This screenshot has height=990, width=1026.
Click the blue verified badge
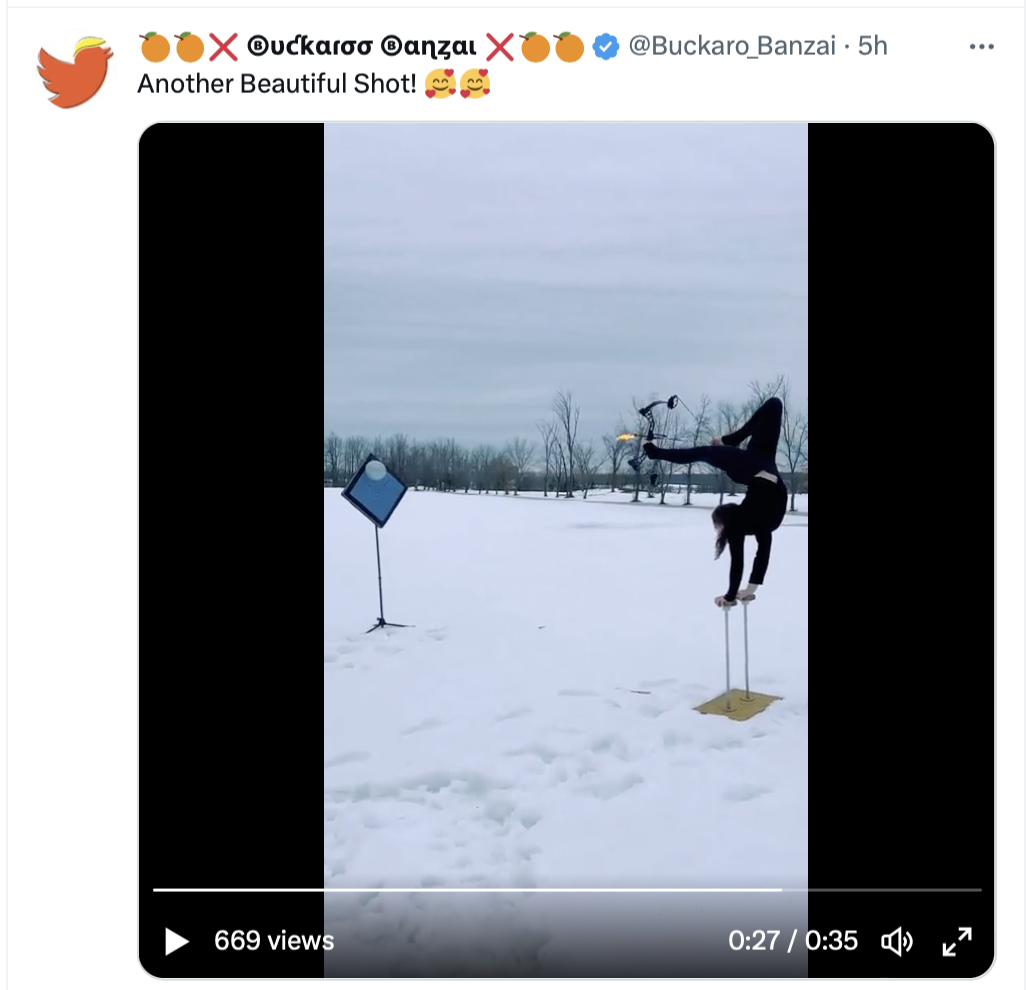[606, 46]
